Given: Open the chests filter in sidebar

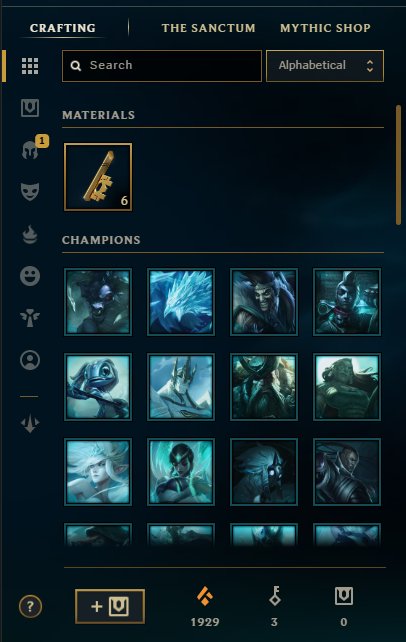Looking at the screenshot, I should click(30, 108).
